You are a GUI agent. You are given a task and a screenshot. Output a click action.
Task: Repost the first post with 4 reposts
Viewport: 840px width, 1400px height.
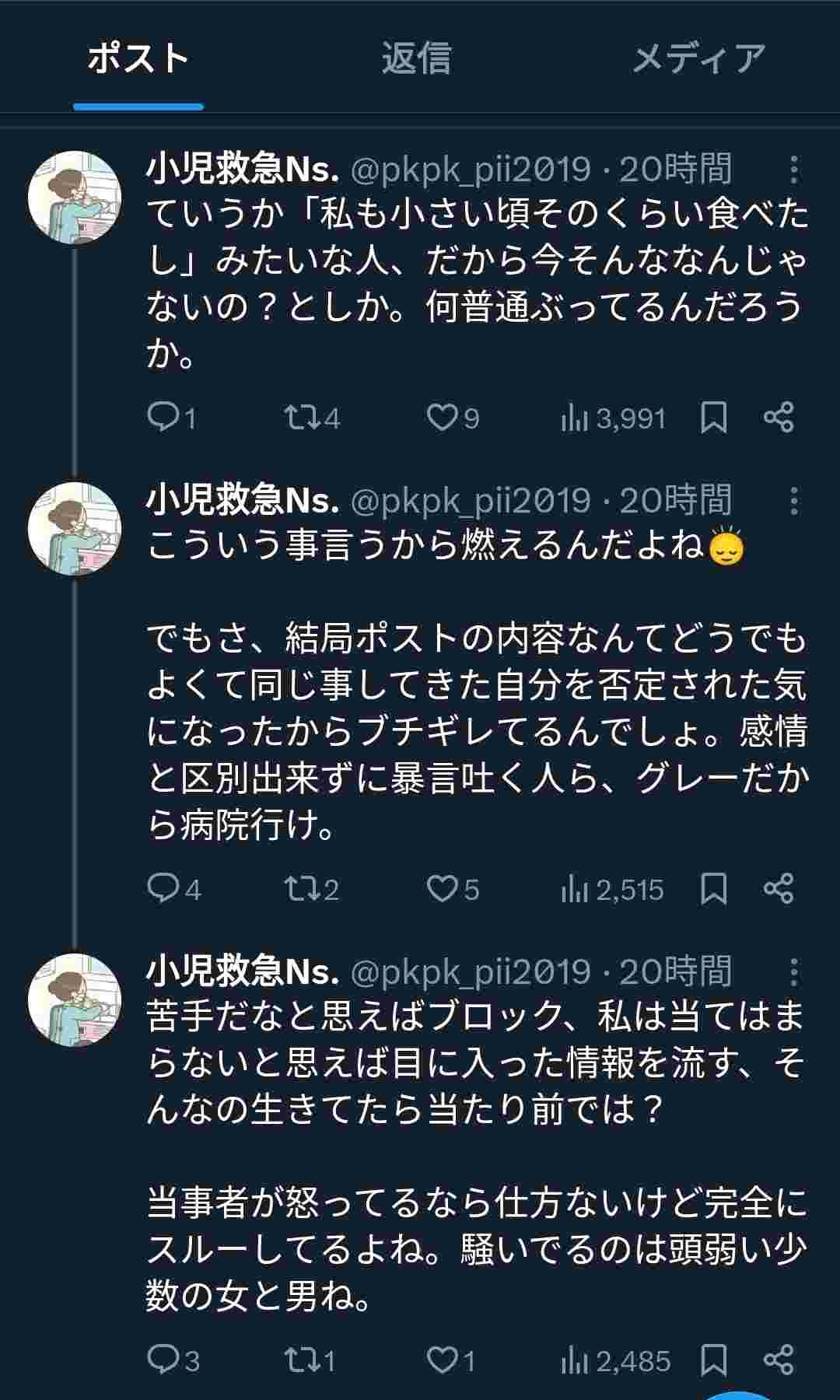(x=302, y=418)
